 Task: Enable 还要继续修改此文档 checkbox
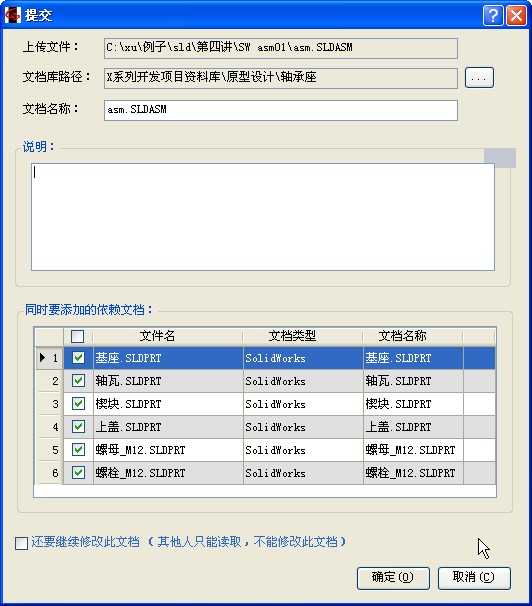(22, 543)
